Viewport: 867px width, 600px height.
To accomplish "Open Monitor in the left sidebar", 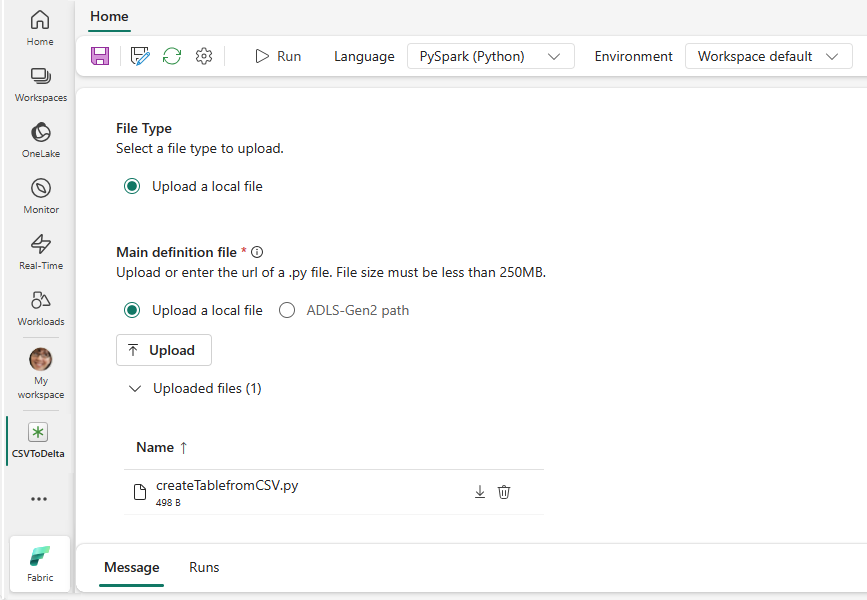I will (41, 196).
